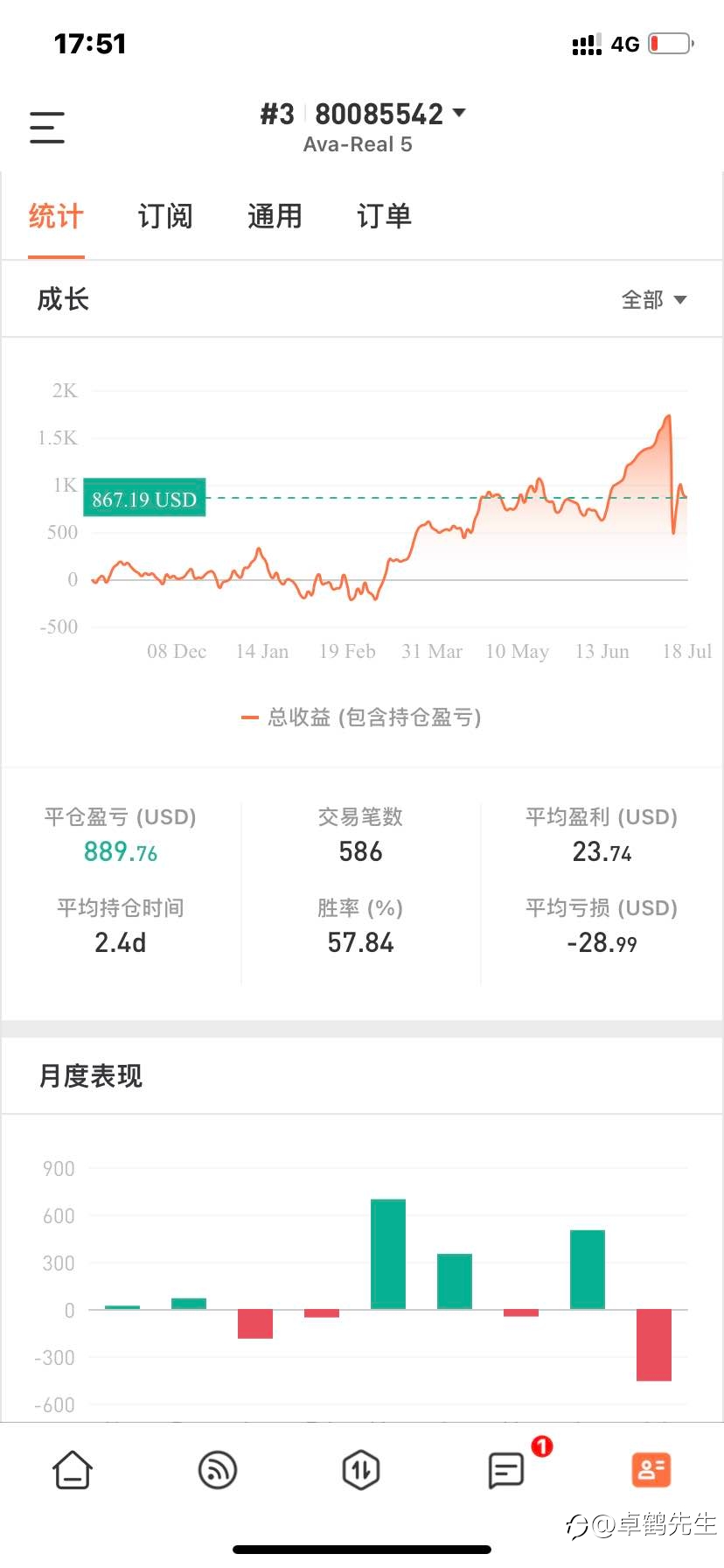Select the 统计 tab
The width and height of the screenshot is (724, 1568).
tap(56, 216)
